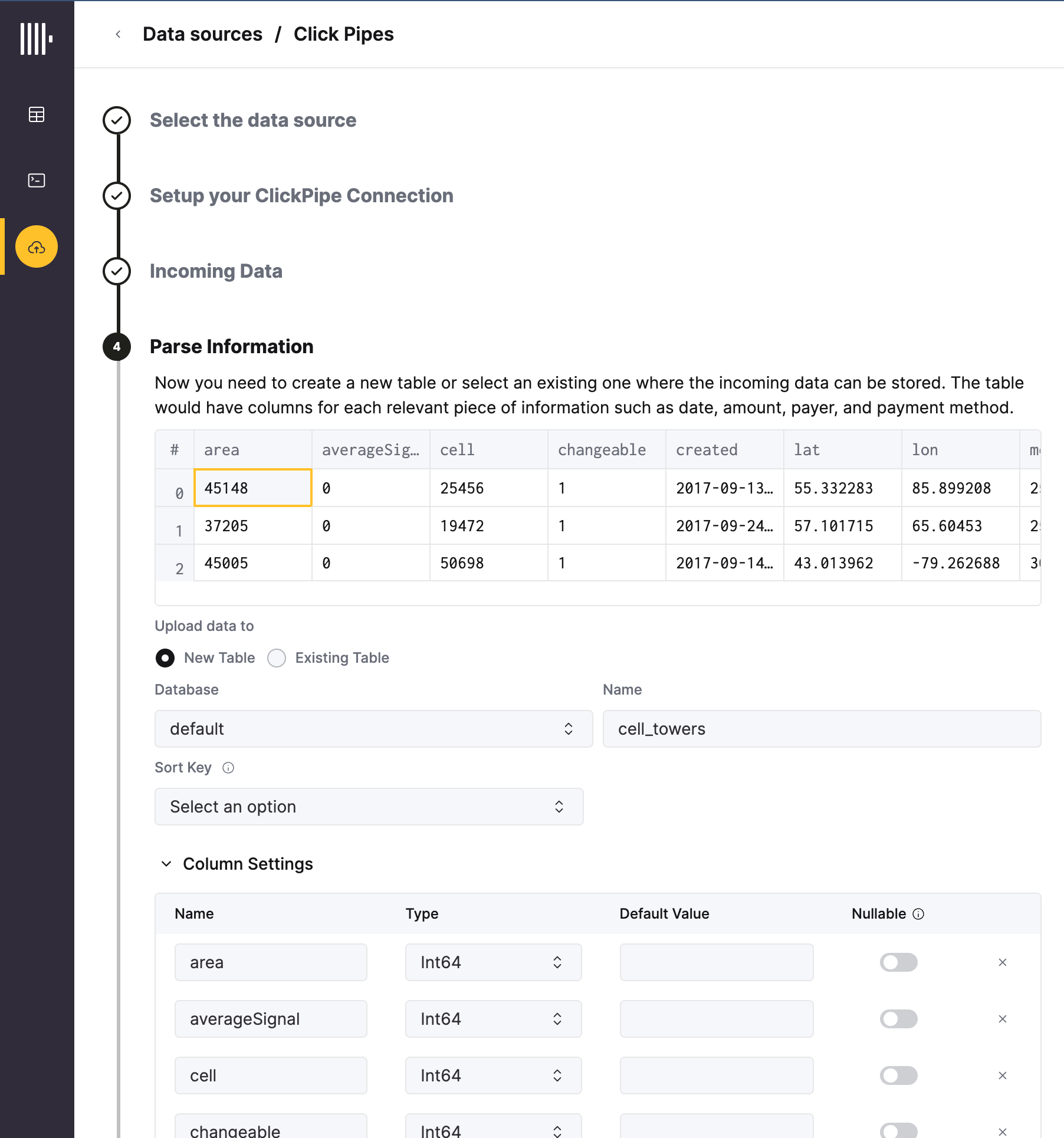Image resolution: width=1064 pixels, height=1138 pixels.
Task: Click Default Value field for area
Action: (x=717, y=962)
